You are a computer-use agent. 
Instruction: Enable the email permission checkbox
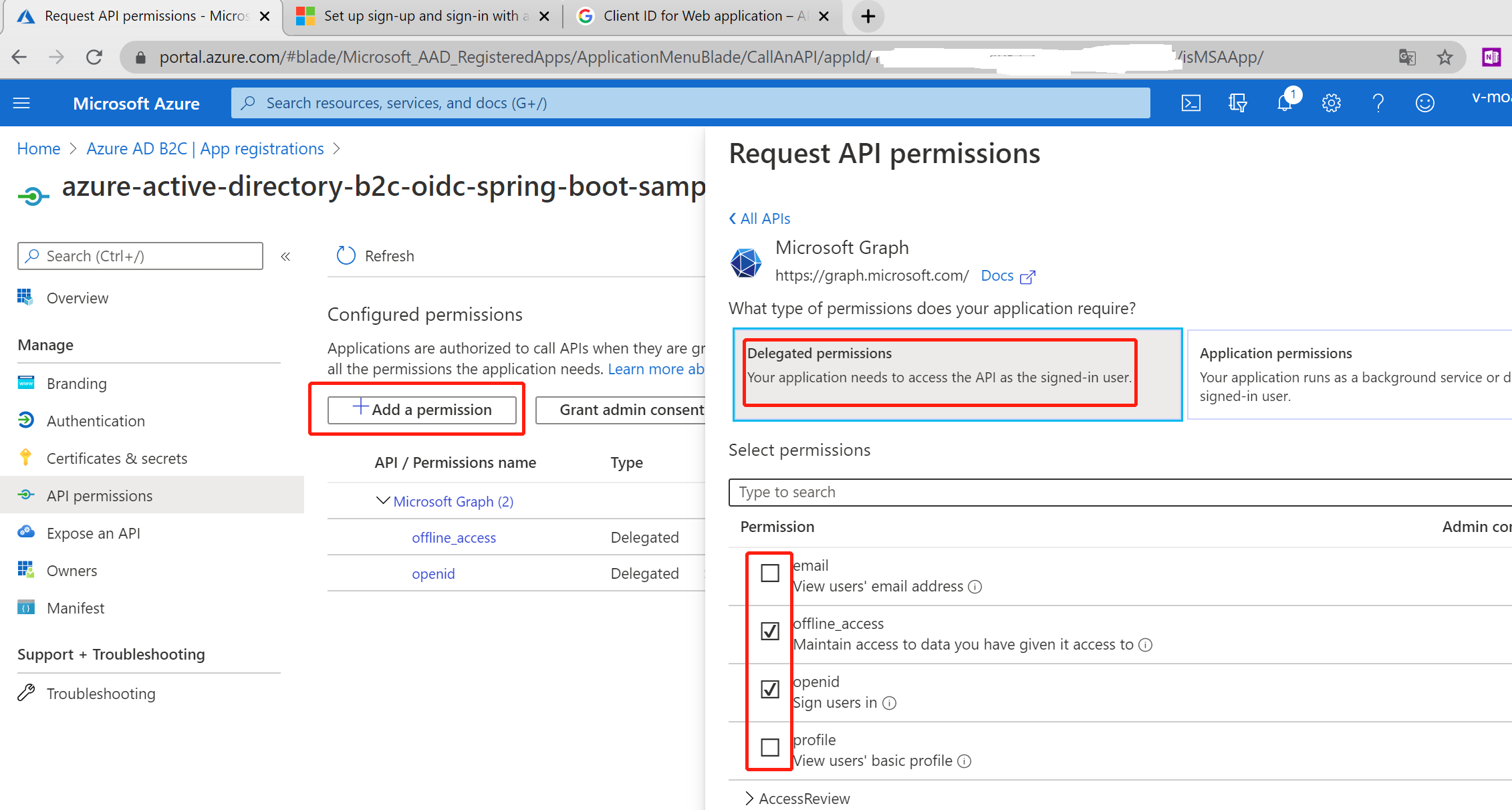[770, 573]
